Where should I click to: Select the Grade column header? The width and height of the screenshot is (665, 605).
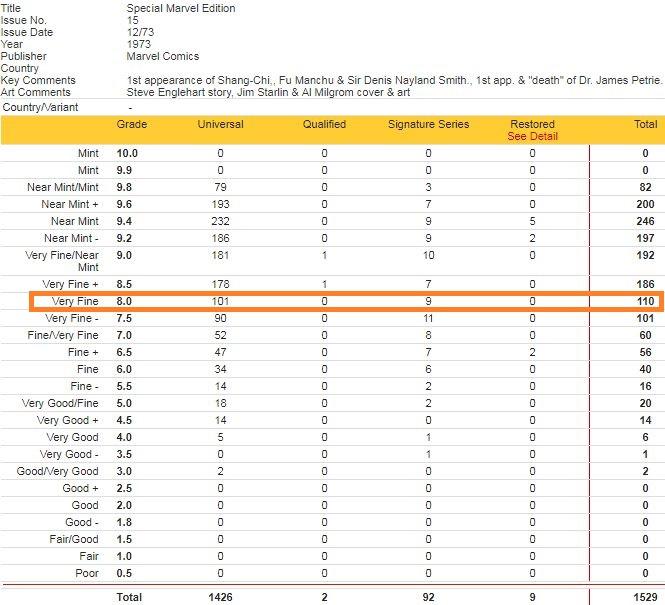tap(132, 124)
